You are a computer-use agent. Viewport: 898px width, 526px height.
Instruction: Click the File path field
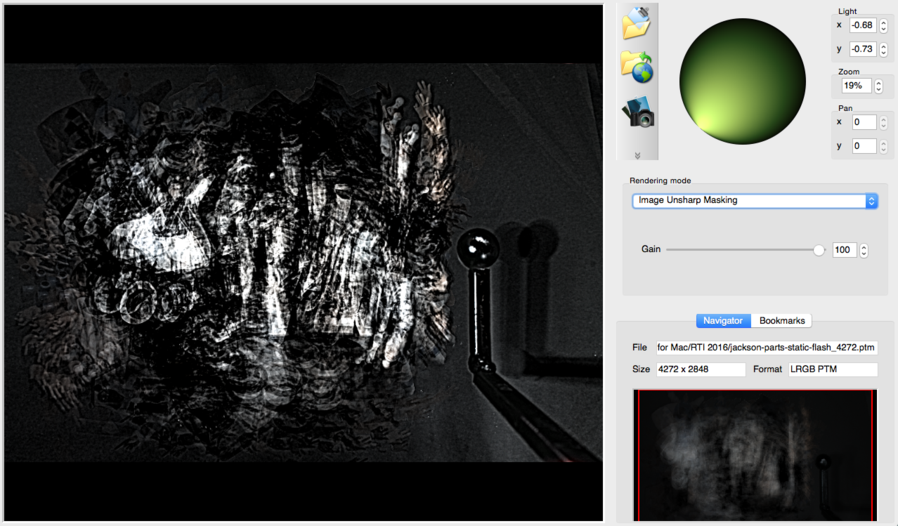pyautogui.click(x=766, y=347)
